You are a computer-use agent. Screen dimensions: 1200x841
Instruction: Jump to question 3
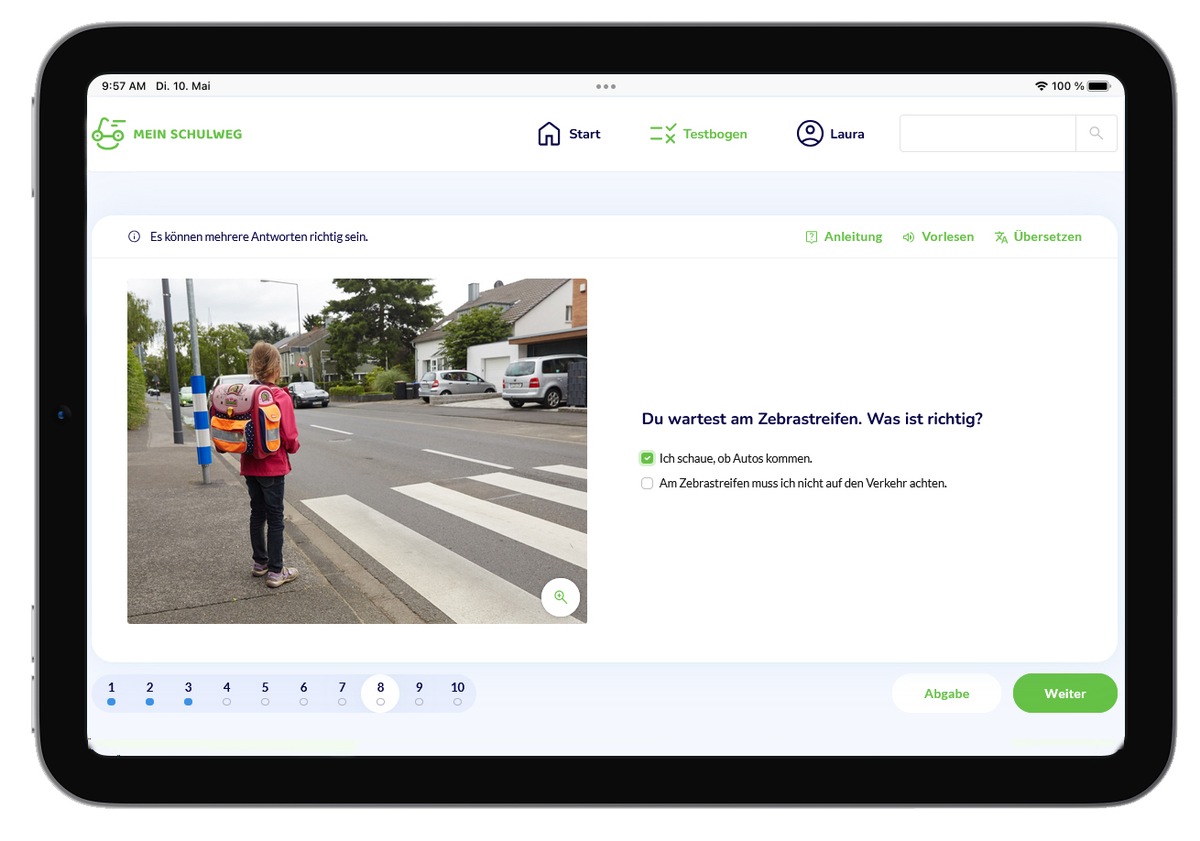[x=188, y=693]
